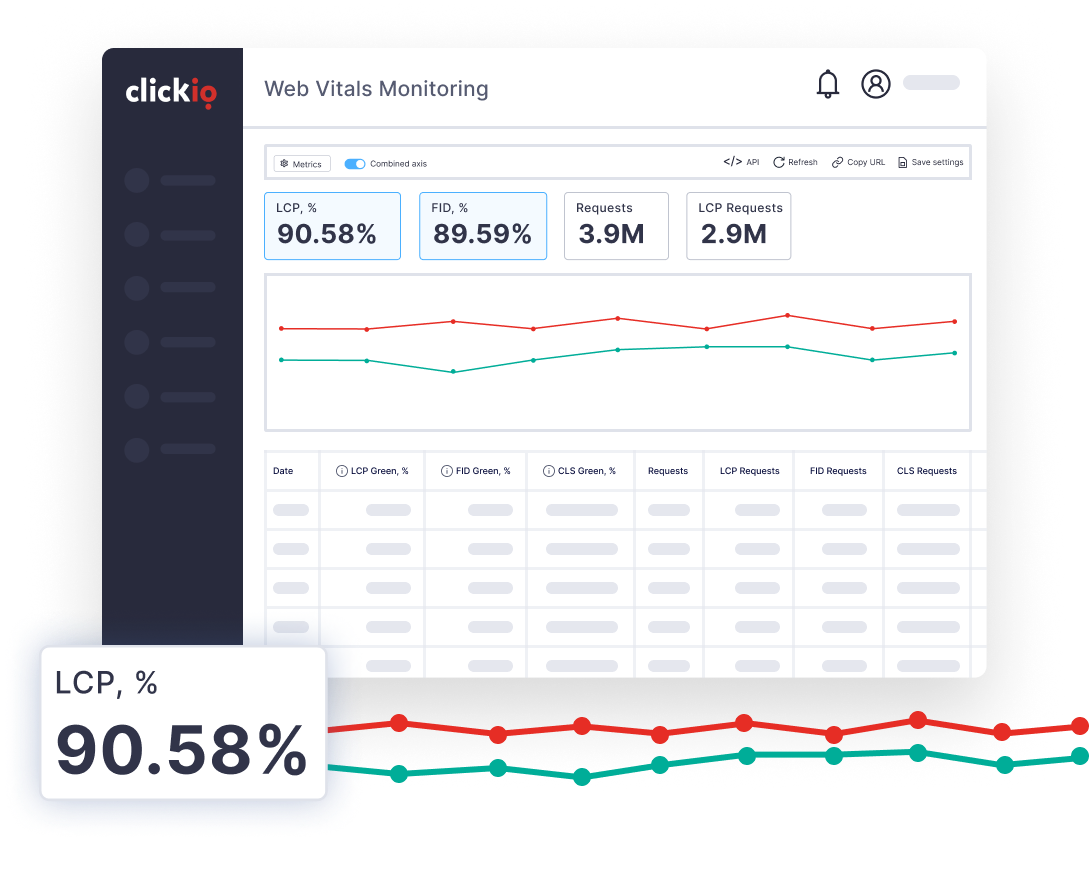Click the large LCP 90.58% callout card
This screenshot has height=880, width=1089.
tap(183, 723)
